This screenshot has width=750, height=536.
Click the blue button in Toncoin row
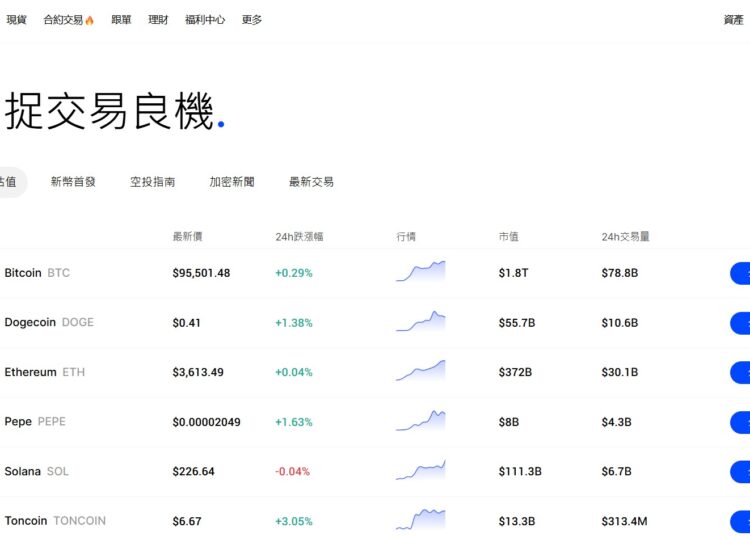click(x=740, y=522)
